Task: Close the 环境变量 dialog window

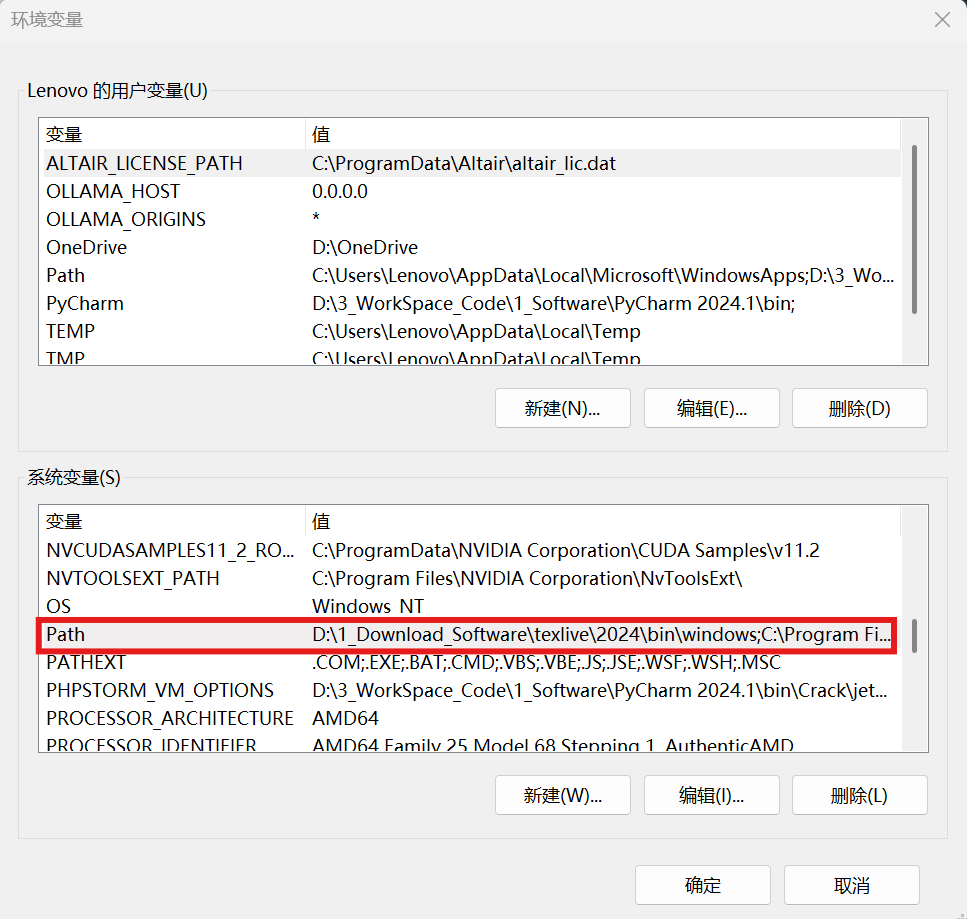Action: pyautogui.click(x=941, y=20)
